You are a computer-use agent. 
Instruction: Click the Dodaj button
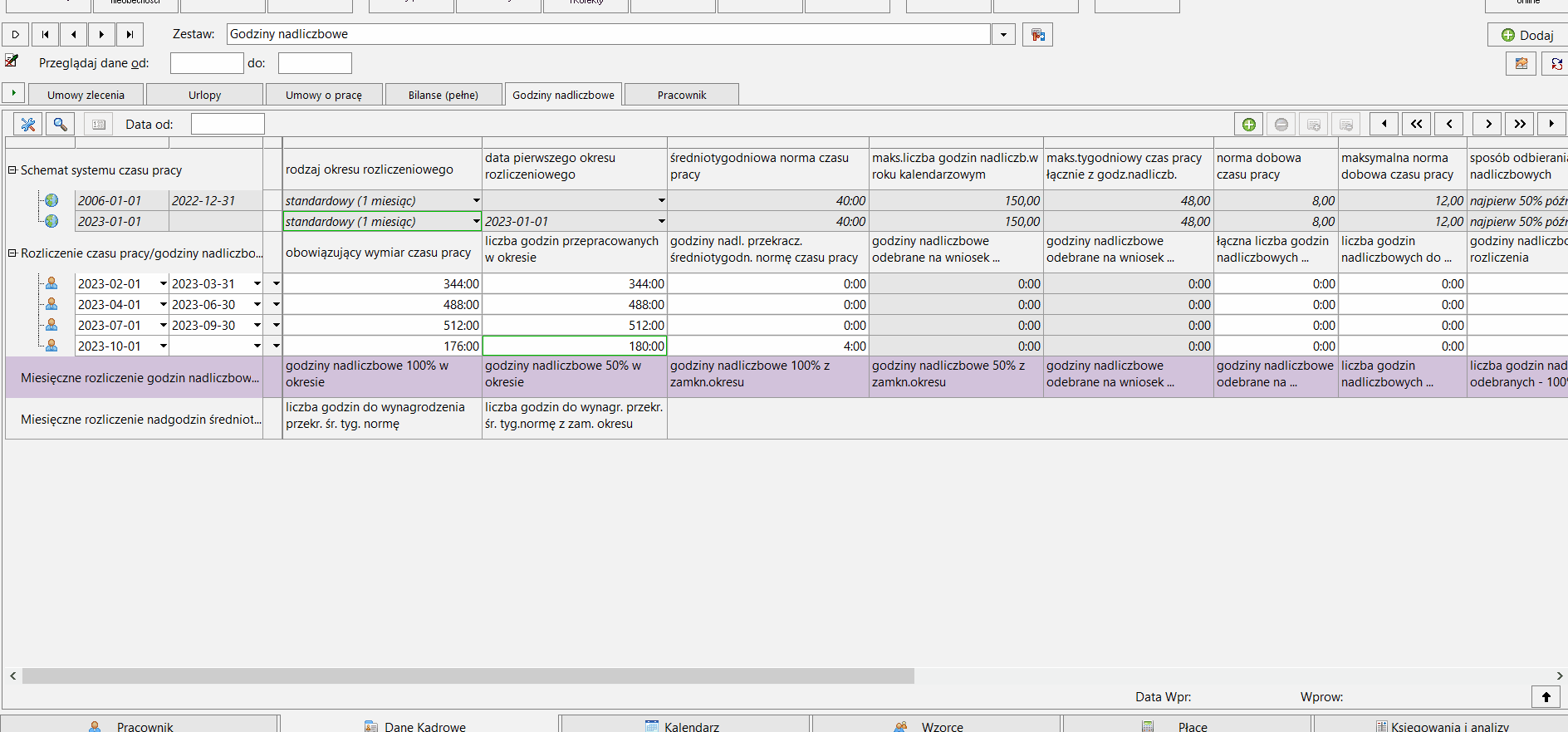(1527, 35)
